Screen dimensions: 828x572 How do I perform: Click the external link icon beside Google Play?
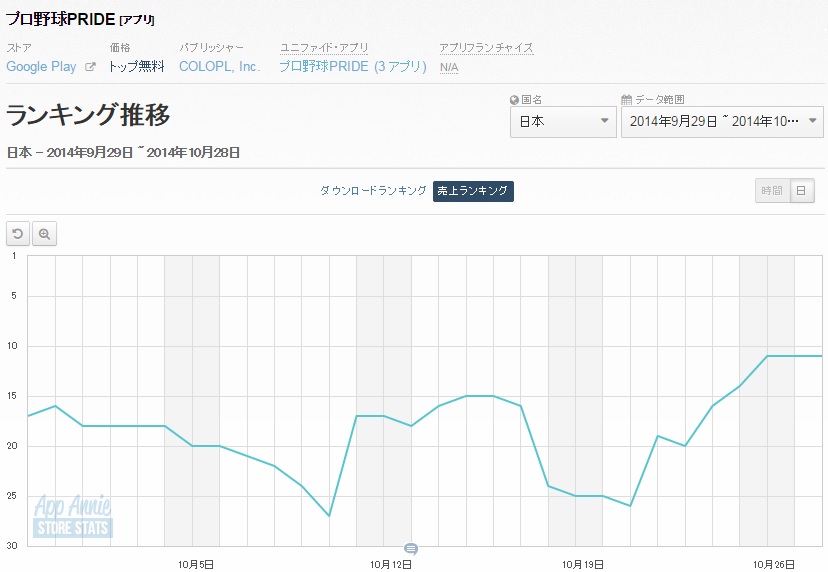coord(90,67)
